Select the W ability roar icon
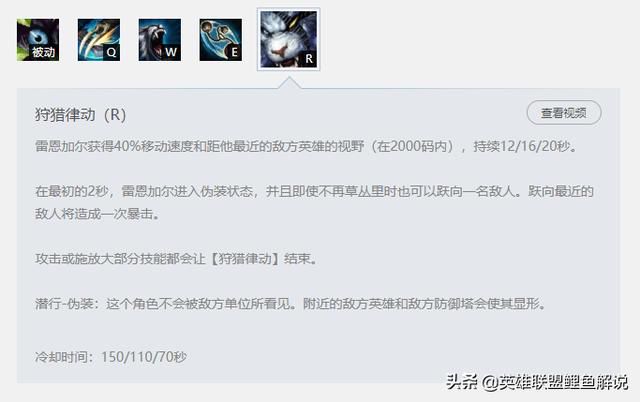The height and width of the screenshot is (402, 640). [160, 40]
